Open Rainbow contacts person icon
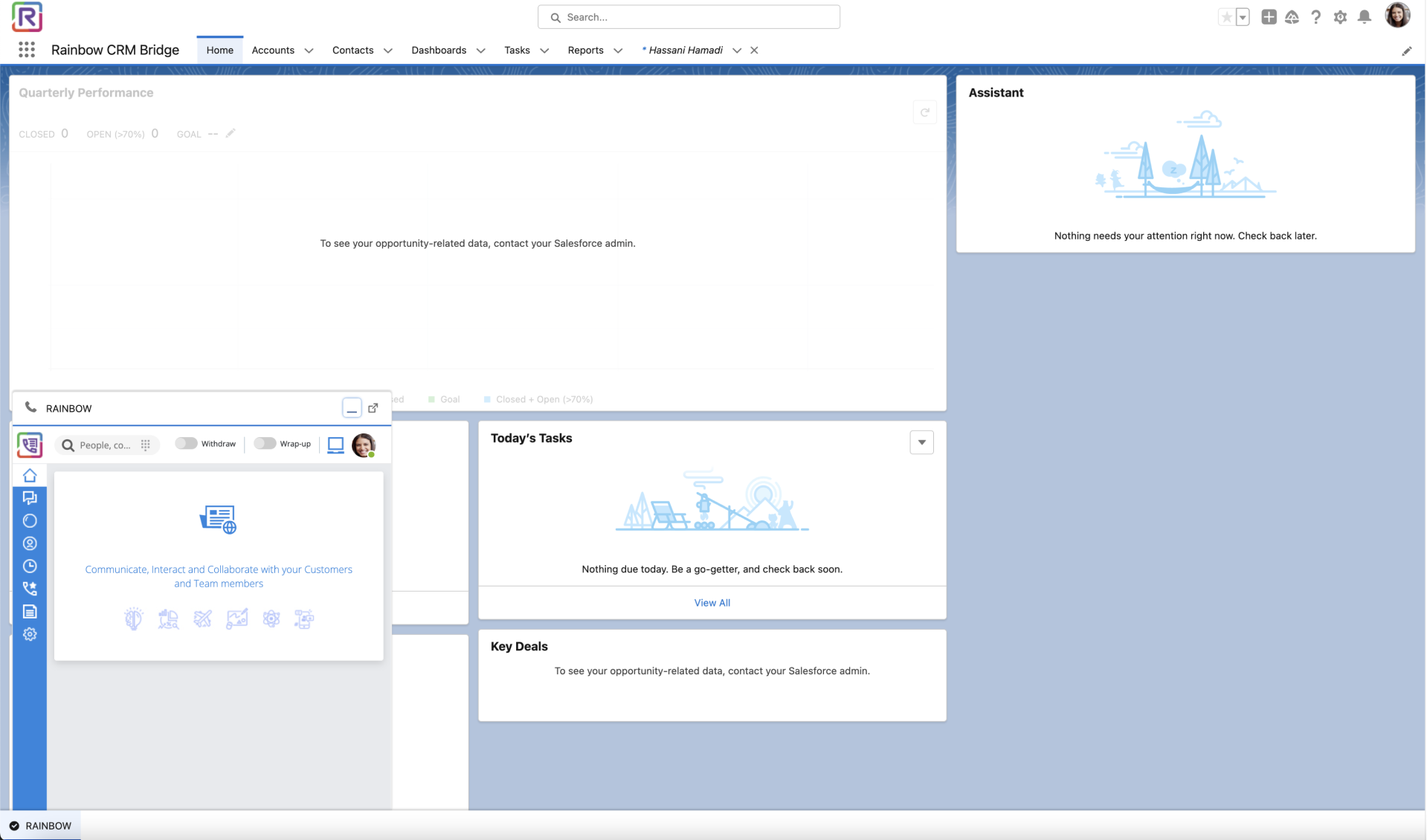Viewport: 1427px width, 840px height. [x=30, y=543]
